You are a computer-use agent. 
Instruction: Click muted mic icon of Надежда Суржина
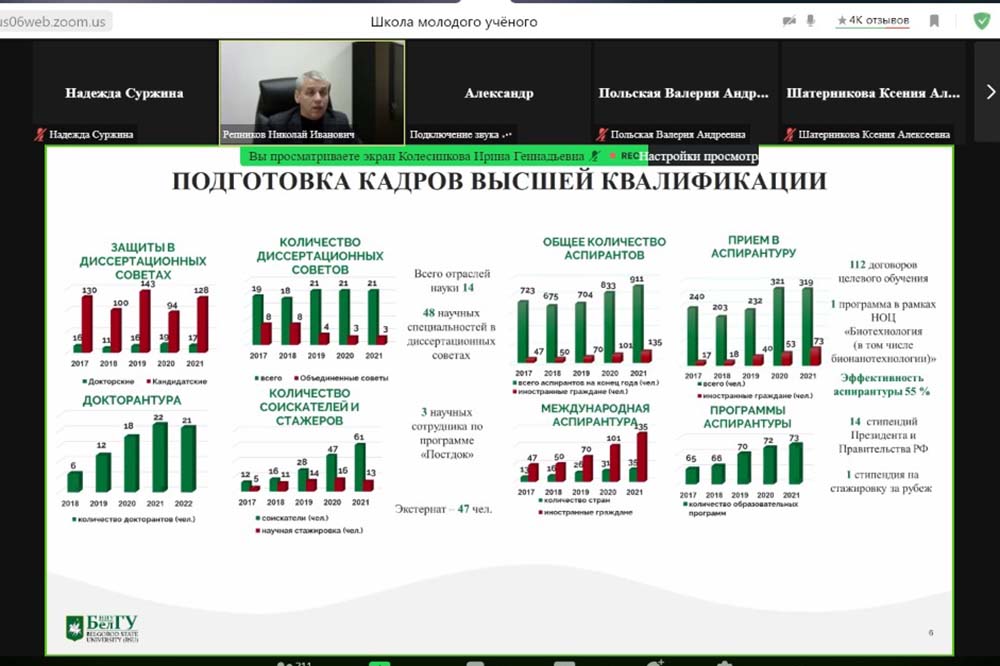[x=41, y=134]
